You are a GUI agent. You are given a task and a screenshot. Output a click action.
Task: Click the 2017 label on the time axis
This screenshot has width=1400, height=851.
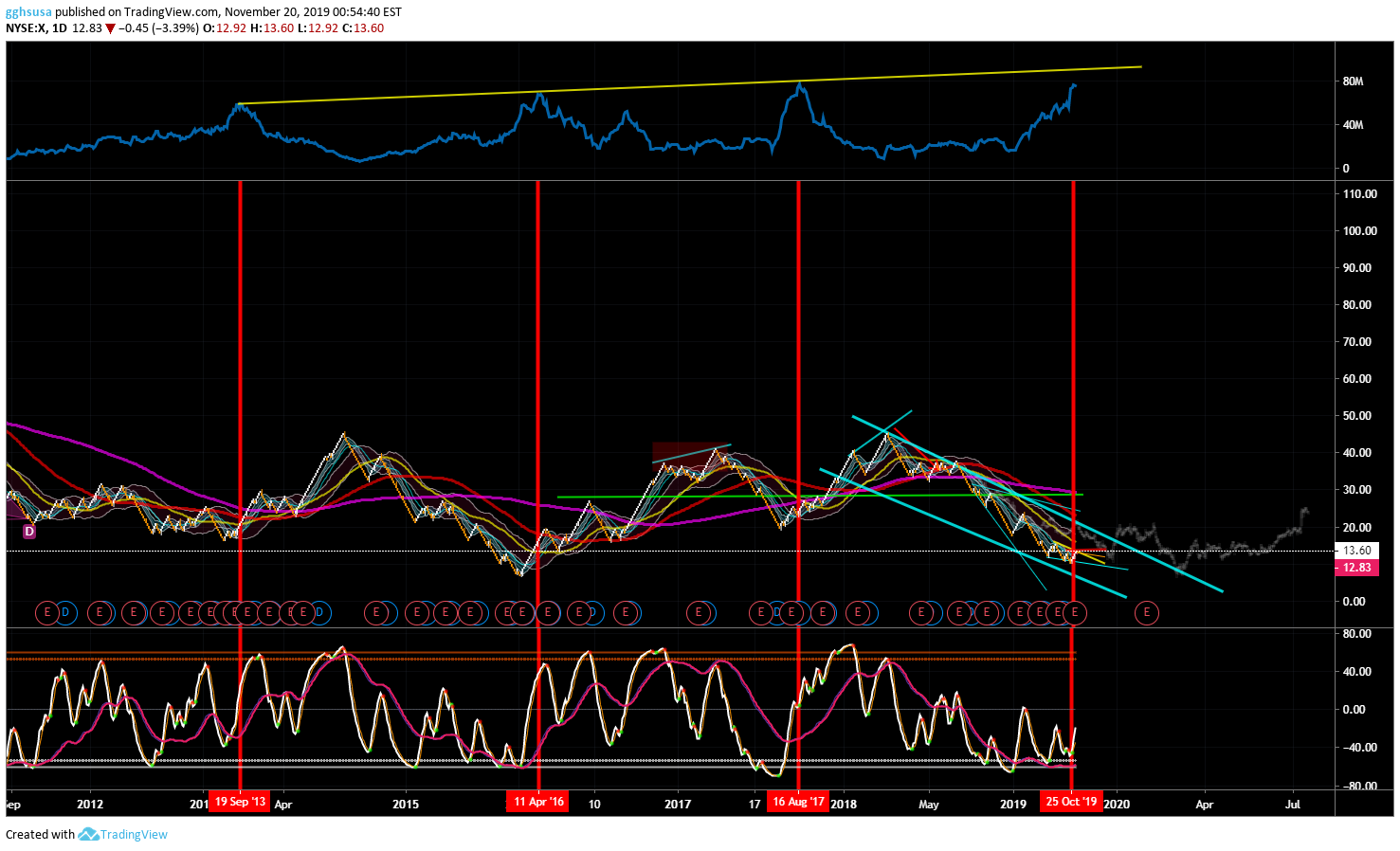pos(678,805)
